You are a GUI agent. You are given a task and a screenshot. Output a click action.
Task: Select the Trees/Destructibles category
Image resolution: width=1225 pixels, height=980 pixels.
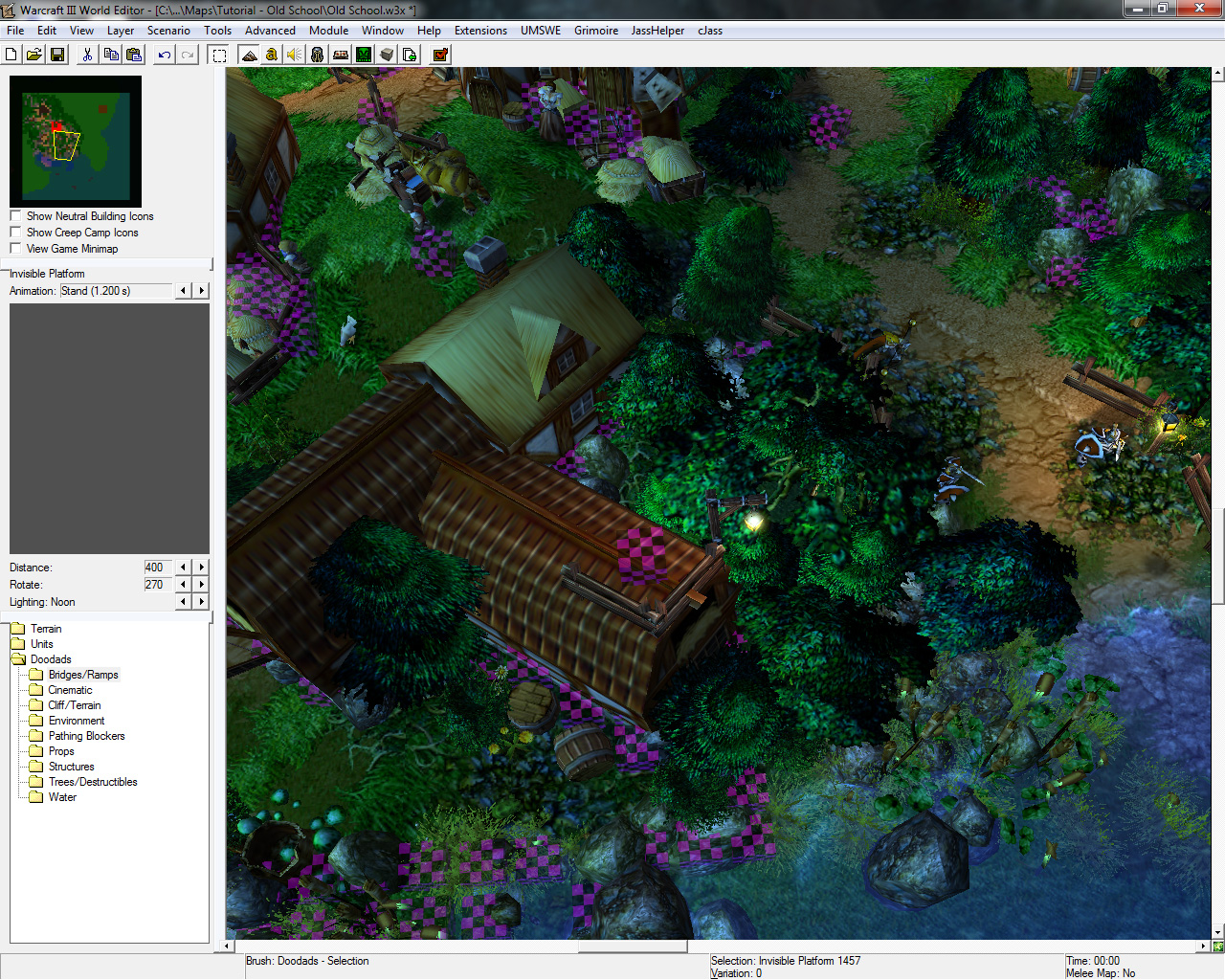pos(93,782)
